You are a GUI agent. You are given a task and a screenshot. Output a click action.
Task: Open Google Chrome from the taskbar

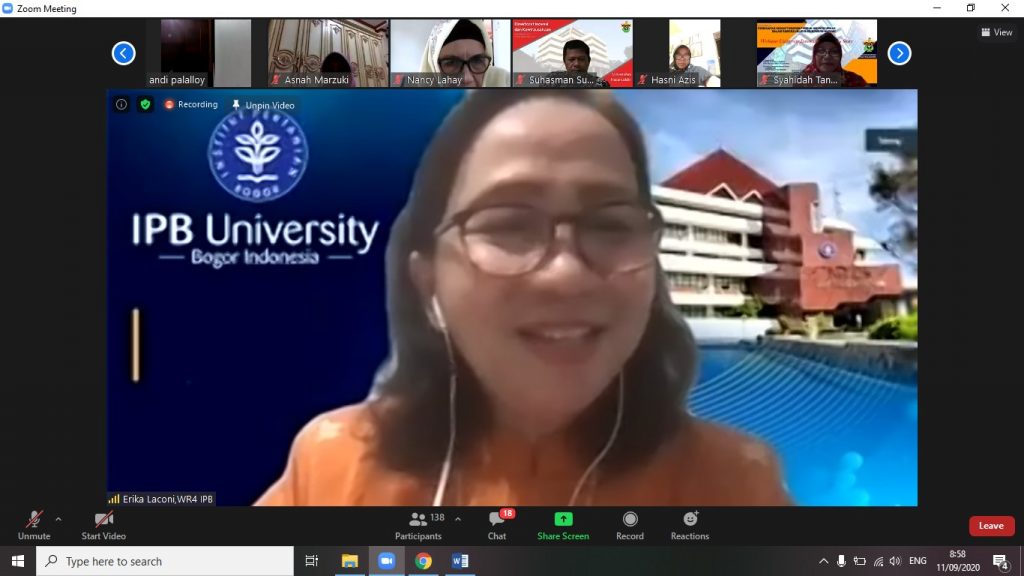tap(423, 561)
